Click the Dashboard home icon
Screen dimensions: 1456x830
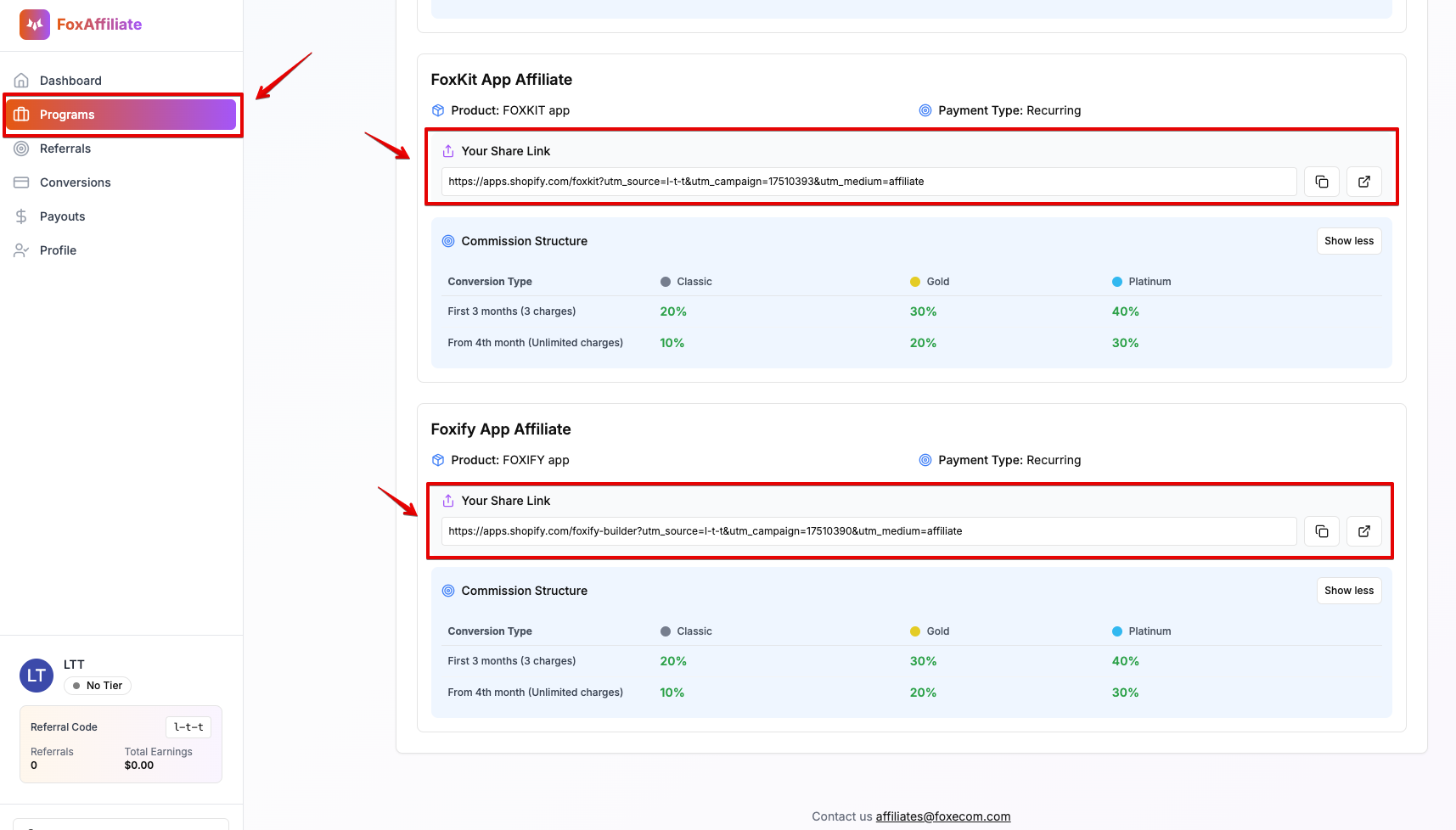coord(21,81)
